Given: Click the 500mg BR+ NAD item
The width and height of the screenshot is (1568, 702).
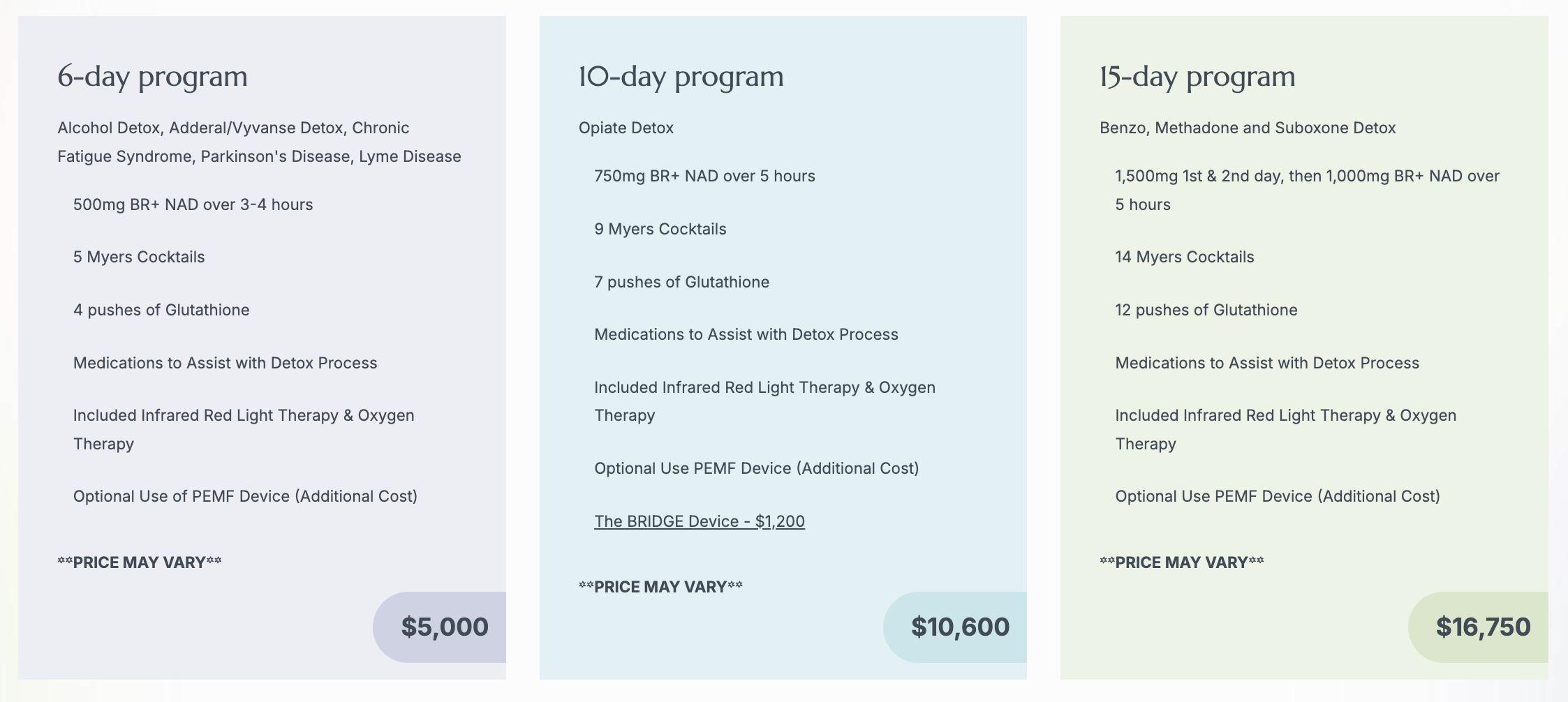Looking at the screenshot, I should (x=193, y=204).
